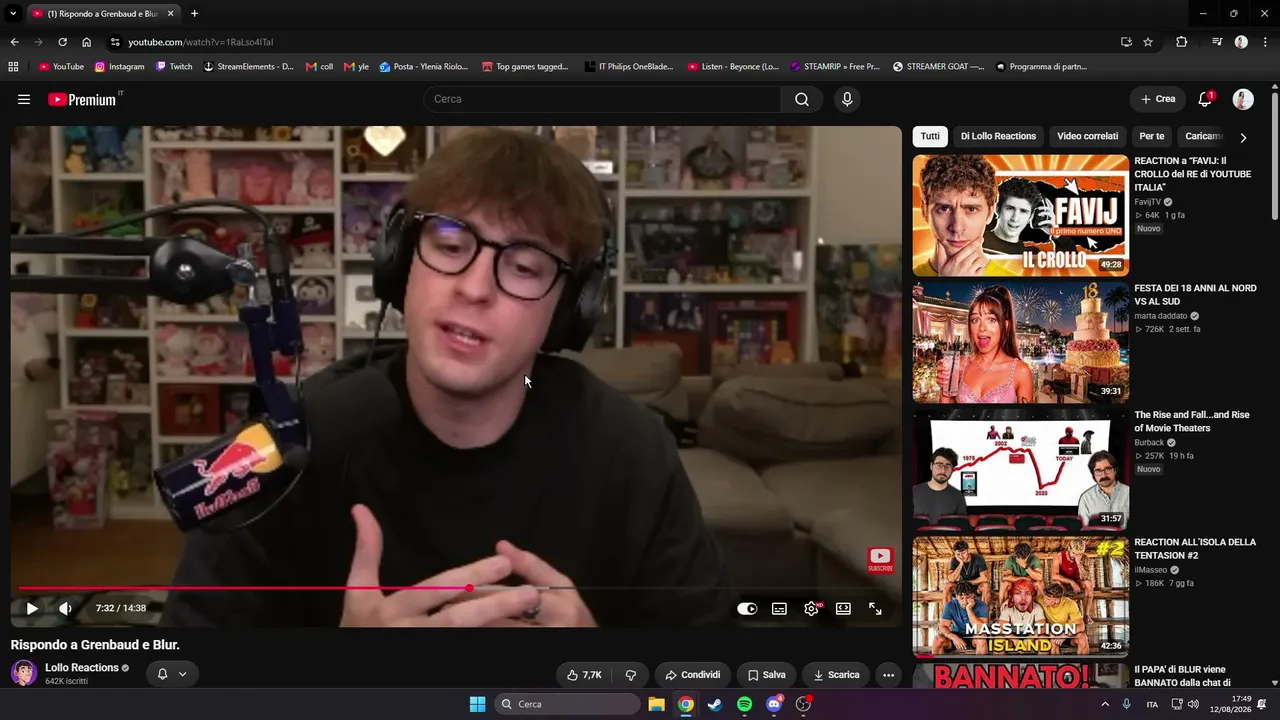Screen dimensions: 1280x720
Task: Open more actions ellipsis below the video
Action: tap(888, 675)
